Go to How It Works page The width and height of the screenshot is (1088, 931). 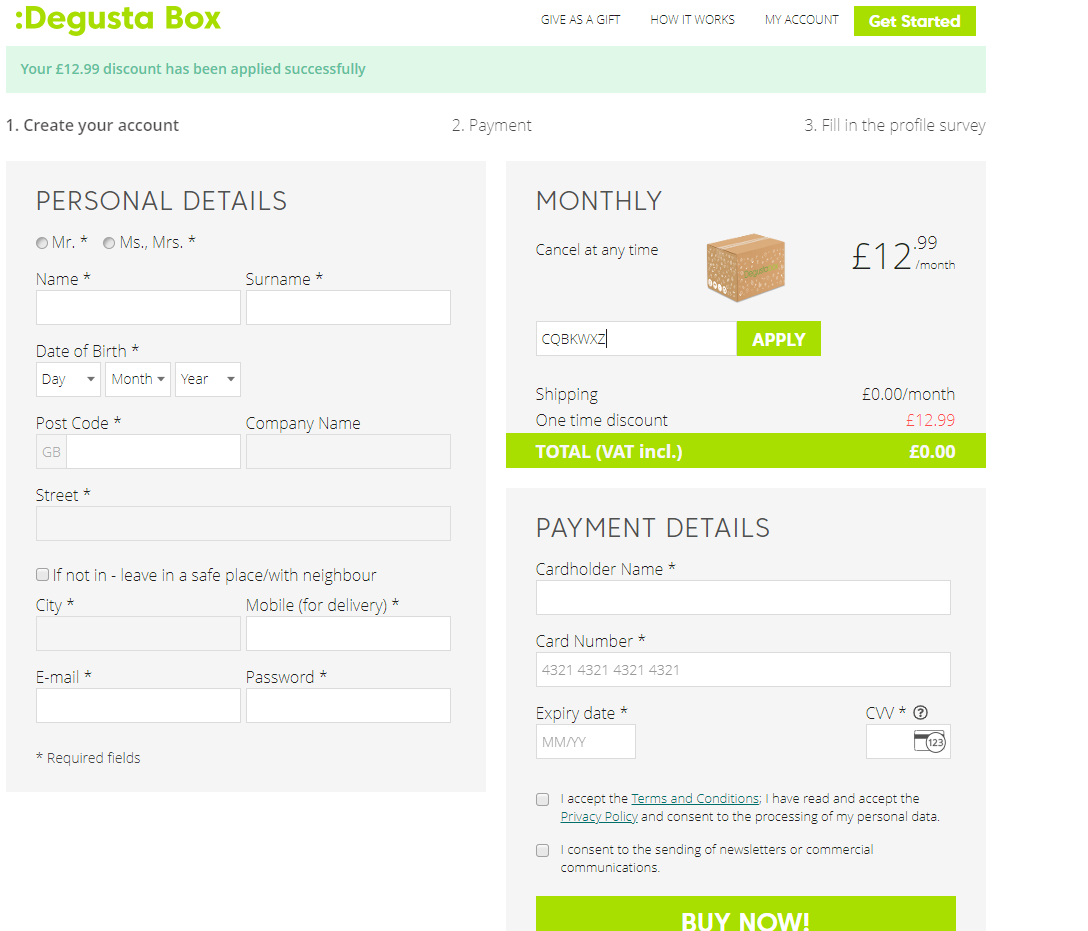(692, 20)
